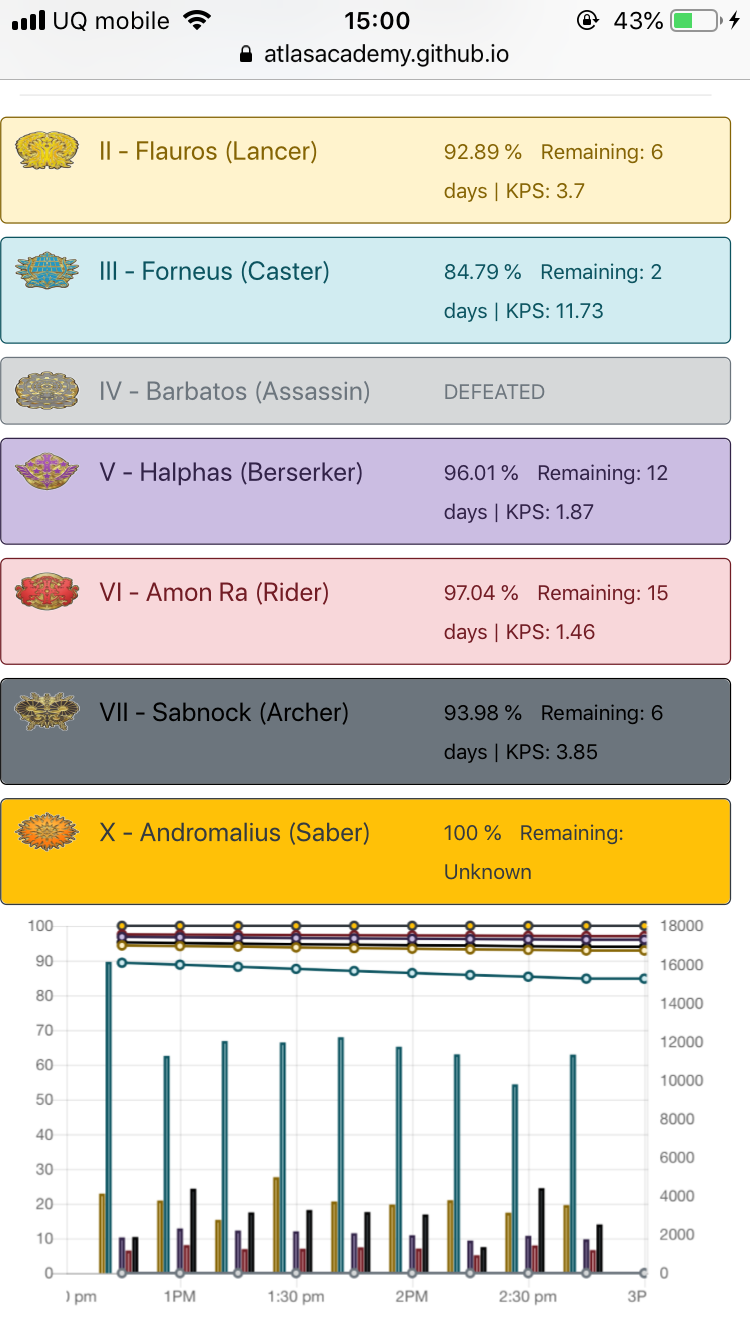This screenshot has height=1334, width=750.
Task: Tap Andromalius 100 % Remaining Unknown text
Action: (533, 852)
